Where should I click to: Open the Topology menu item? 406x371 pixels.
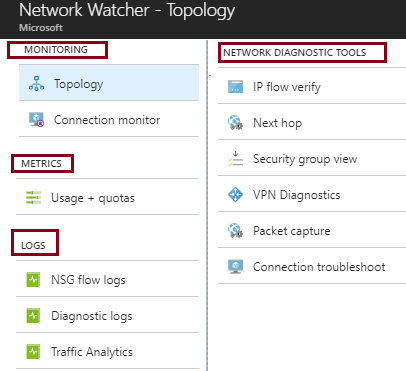pos(109,83)
